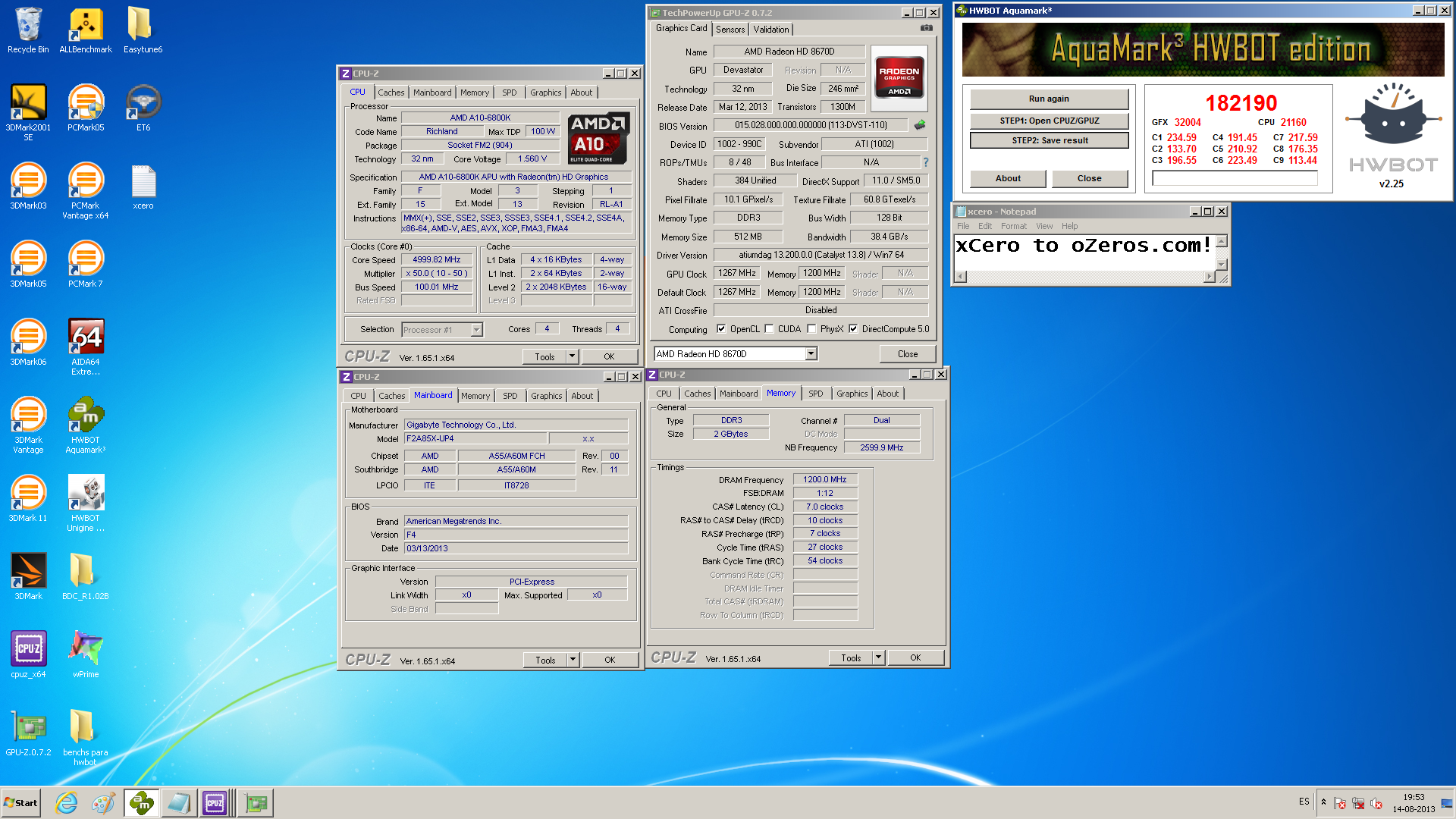Open GPU-Z.0.7.2 desktop icon

28,733
